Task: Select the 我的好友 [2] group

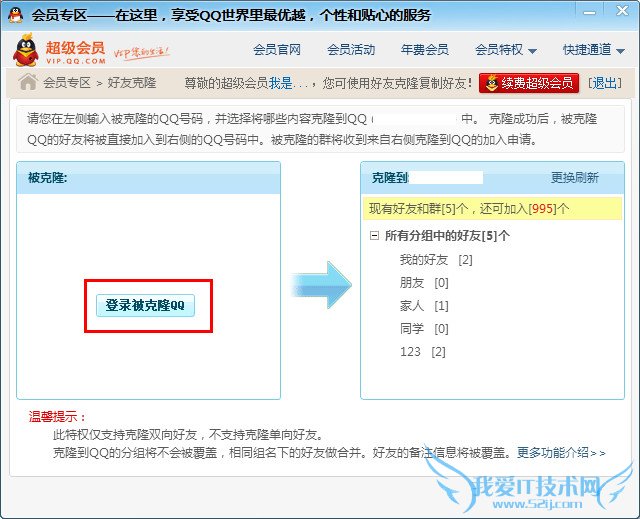Action: [436, 260]
